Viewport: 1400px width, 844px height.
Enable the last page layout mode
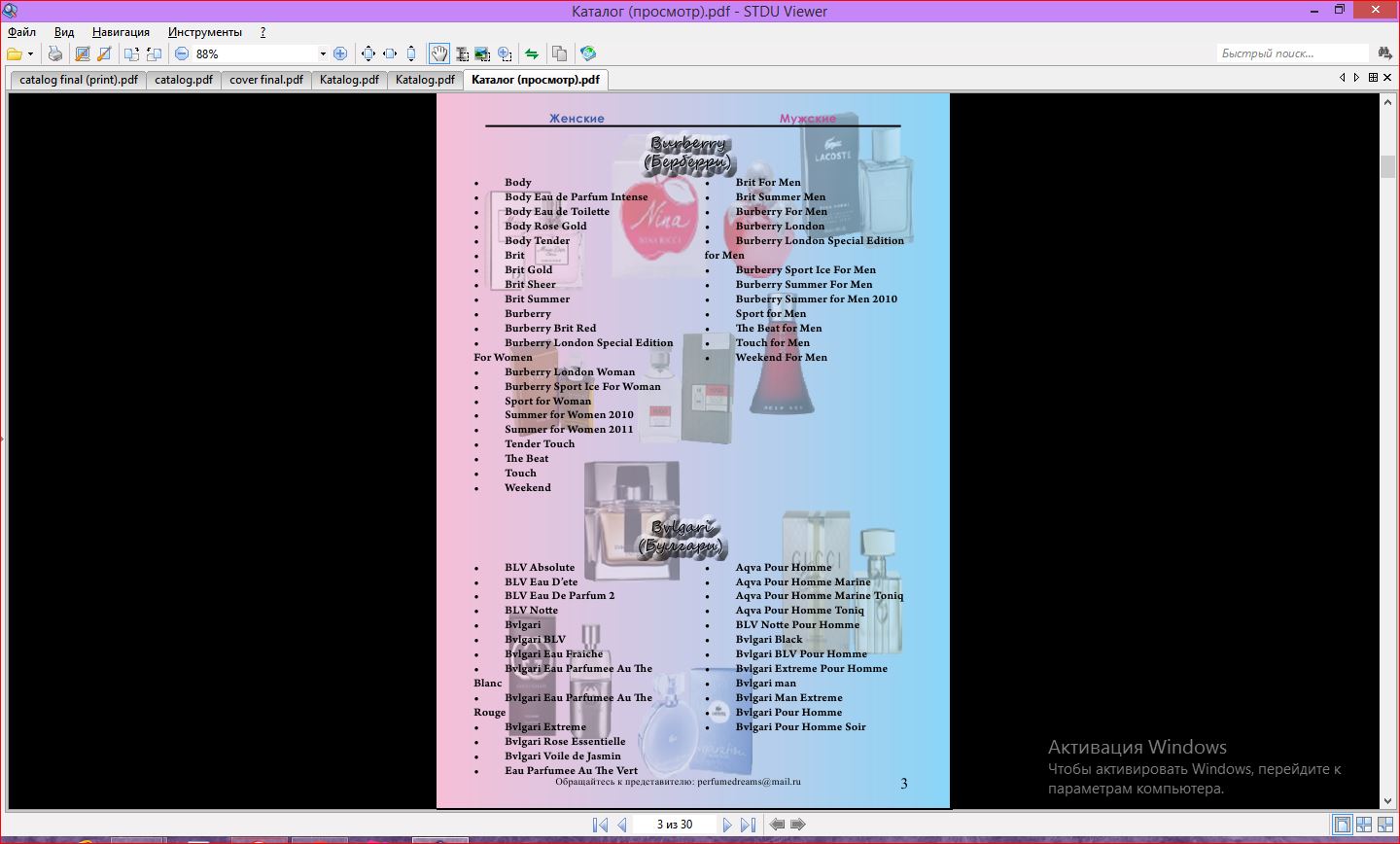1385,825
